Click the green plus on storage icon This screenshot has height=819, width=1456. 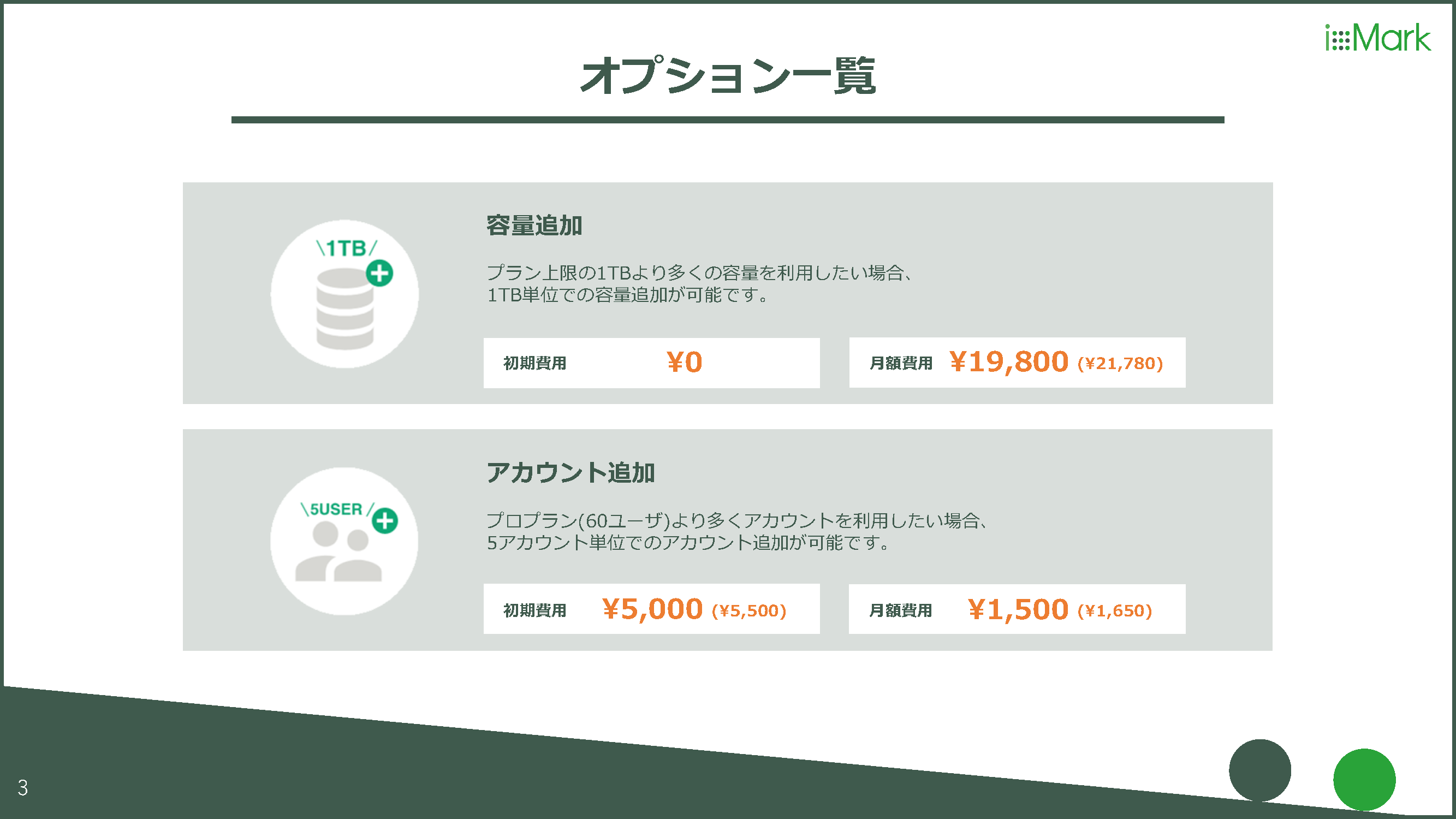tap(379, 273)
